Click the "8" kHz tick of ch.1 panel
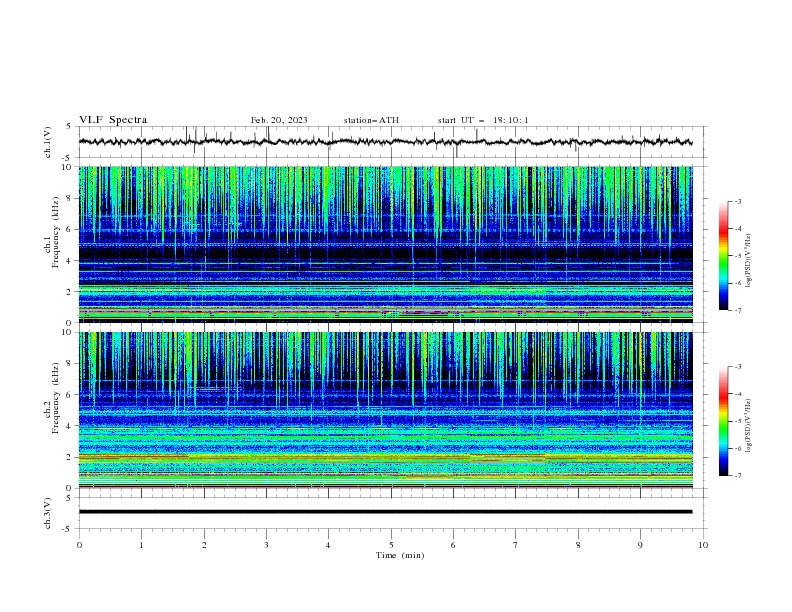Image resolution: width=792 pixels, height=612 pixels. [70, 198]
